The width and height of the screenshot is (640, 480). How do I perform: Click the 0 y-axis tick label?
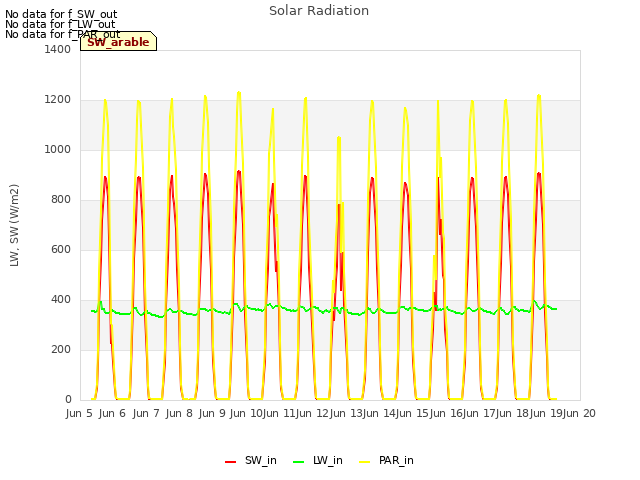click(x=68, y=400)
